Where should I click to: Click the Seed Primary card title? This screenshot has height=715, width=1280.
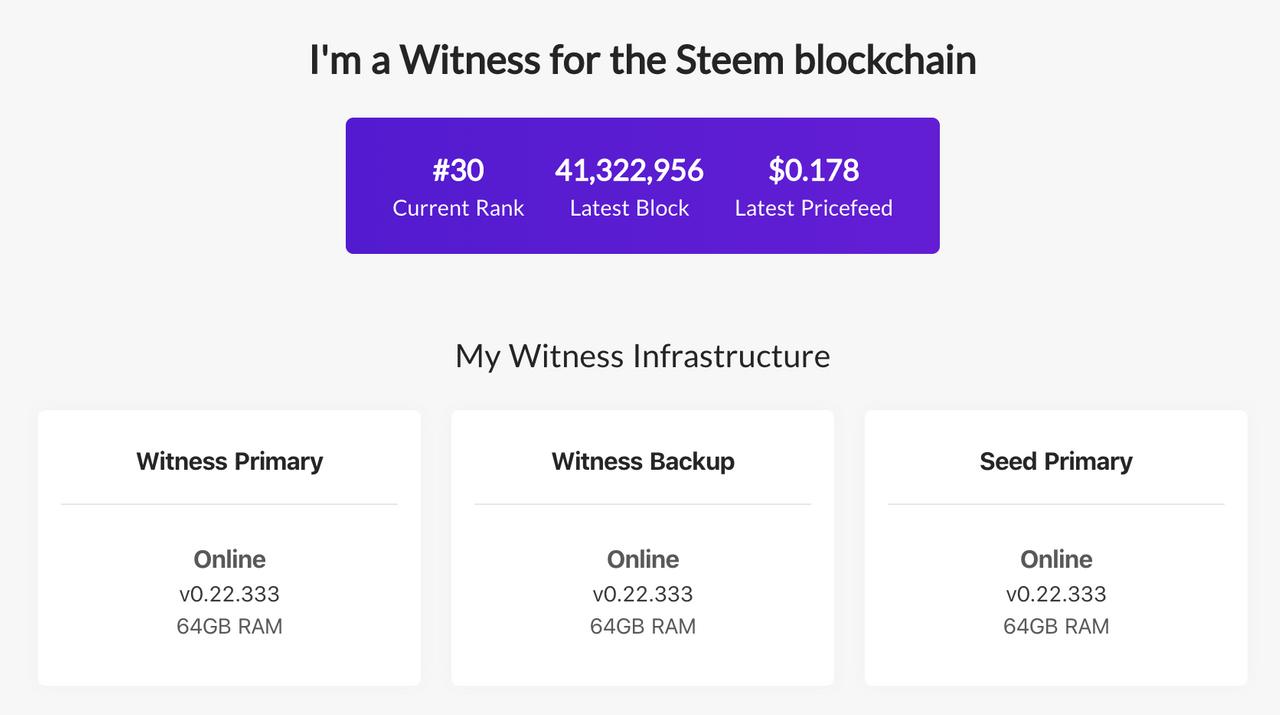(1056, 461)
